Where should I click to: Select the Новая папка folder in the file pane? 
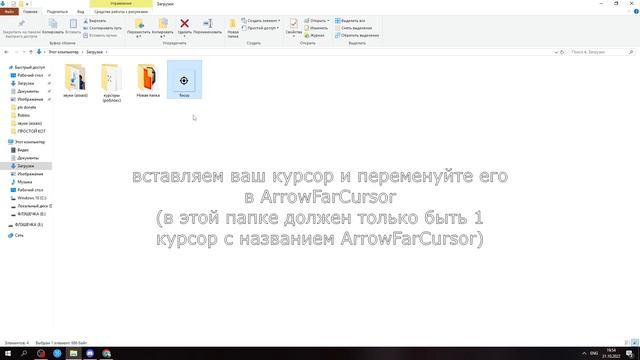click(148, 81)
